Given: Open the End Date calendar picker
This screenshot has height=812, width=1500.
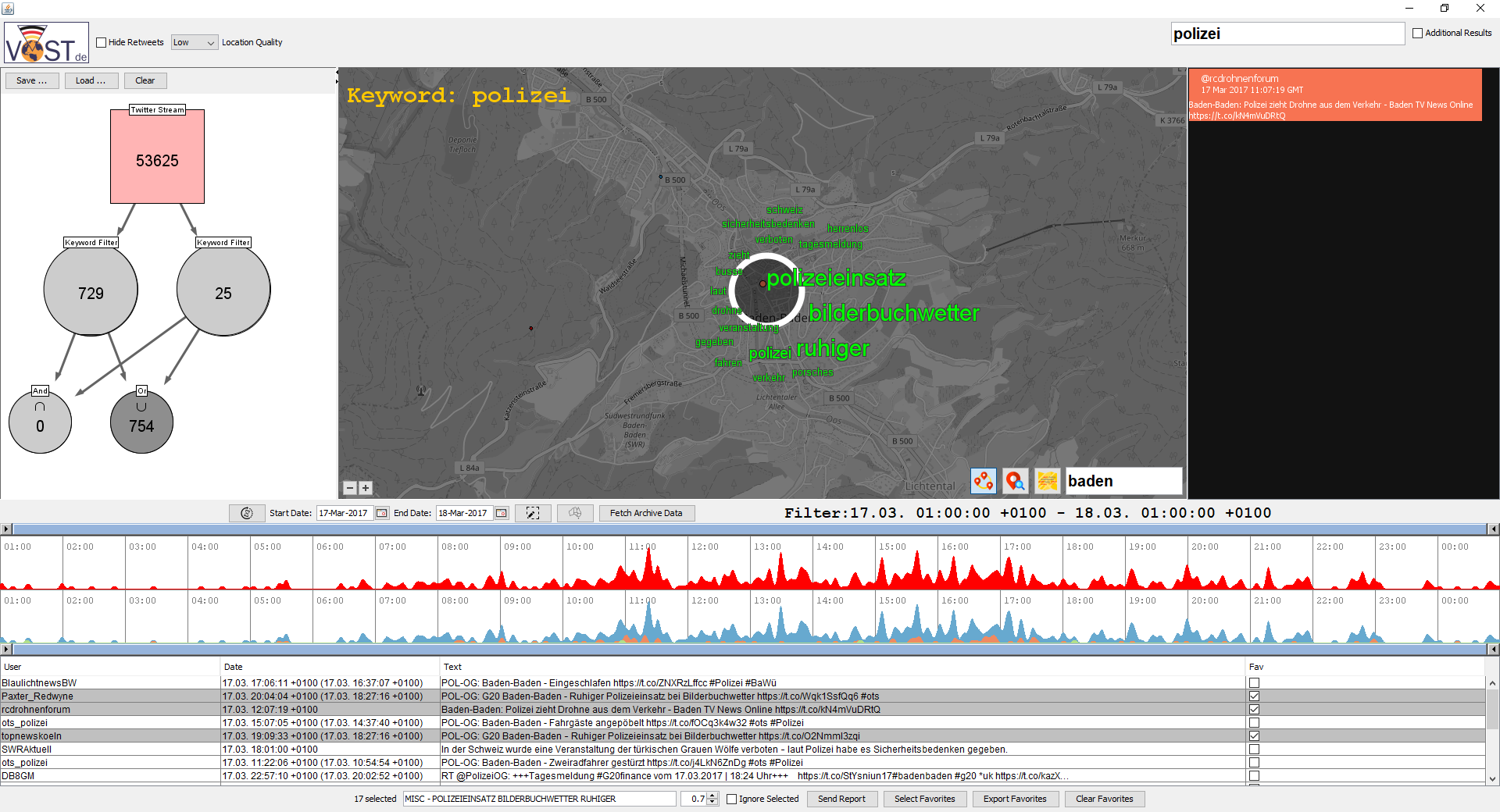Looking at the screenshot, I should [502, 513].
